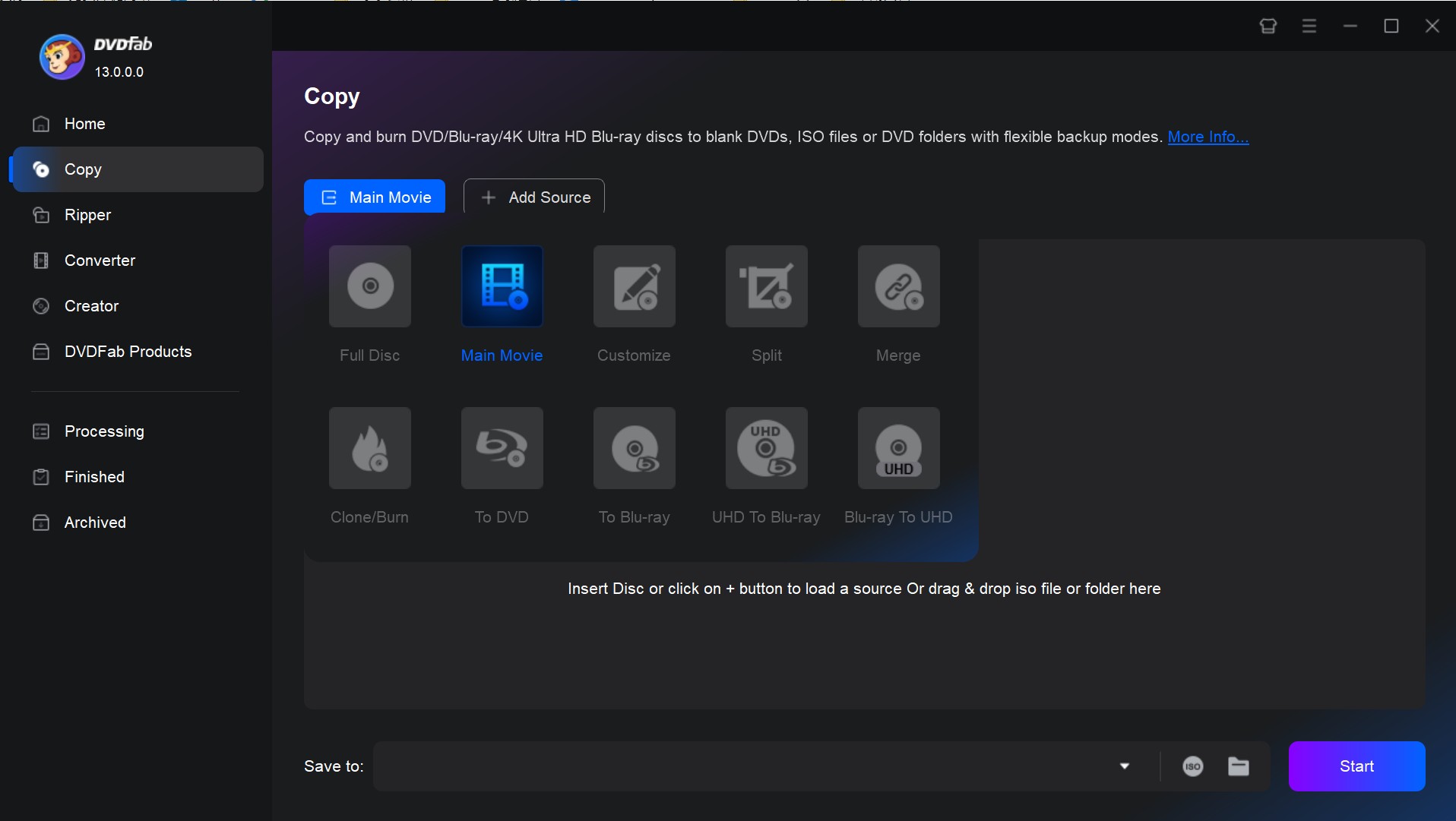
Task: Choose the Clone/Burn copy mode
Action: click(x=369, y=465)
